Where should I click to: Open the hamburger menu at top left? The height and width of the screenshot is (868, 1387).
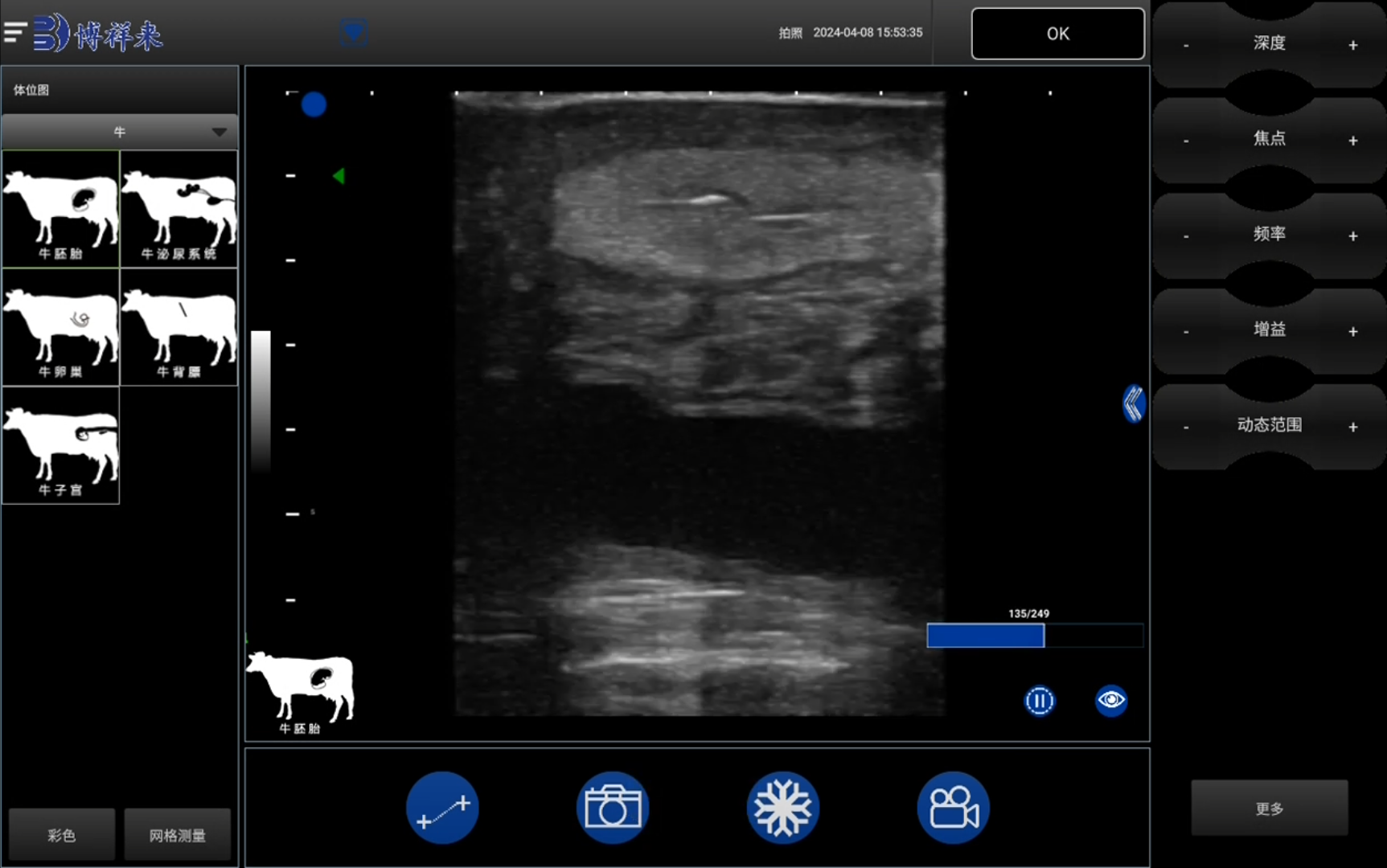[x=15, y=33]
